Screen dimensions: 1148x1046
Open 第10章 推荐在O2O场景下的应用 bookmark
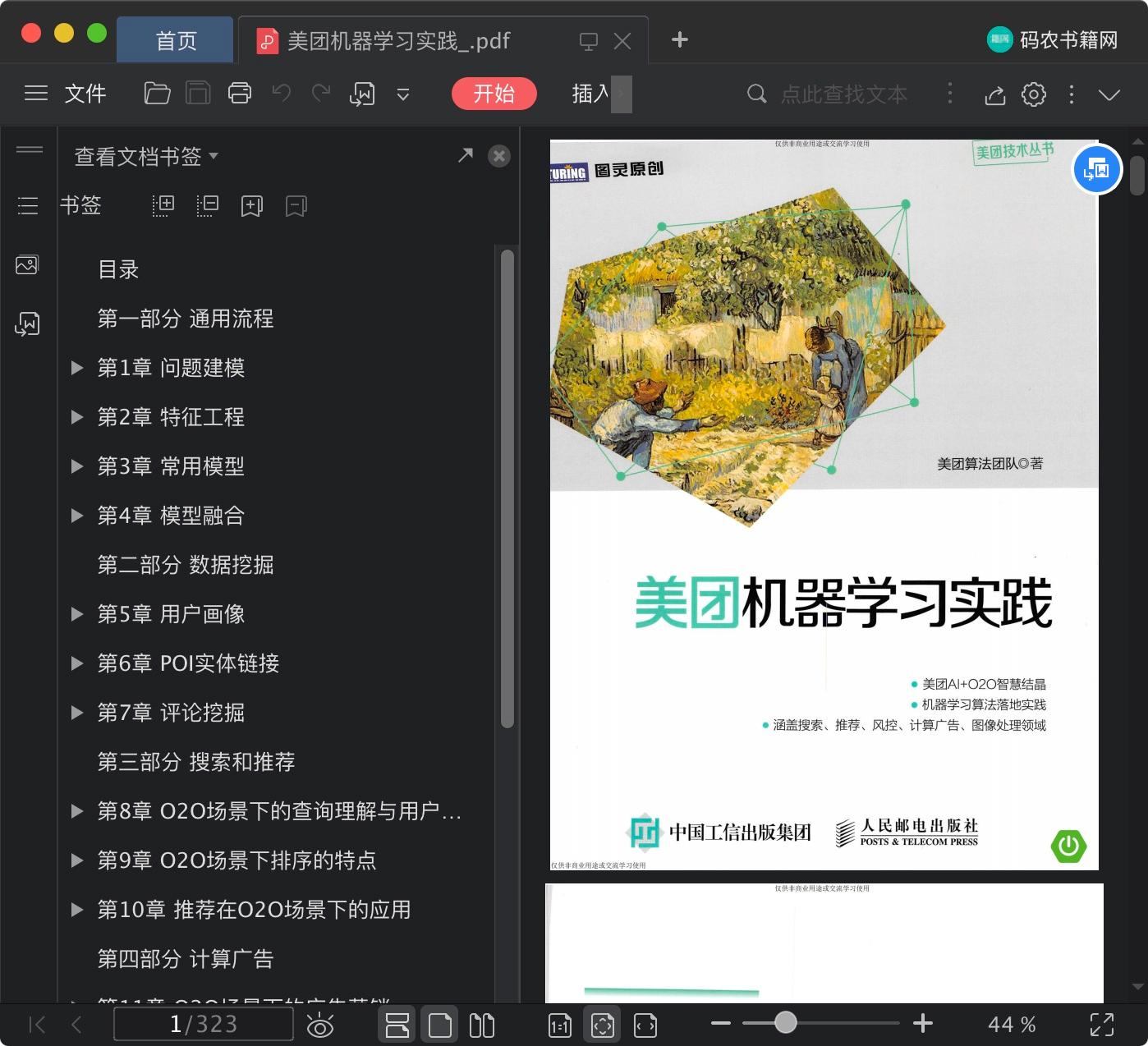click(254, 910)
